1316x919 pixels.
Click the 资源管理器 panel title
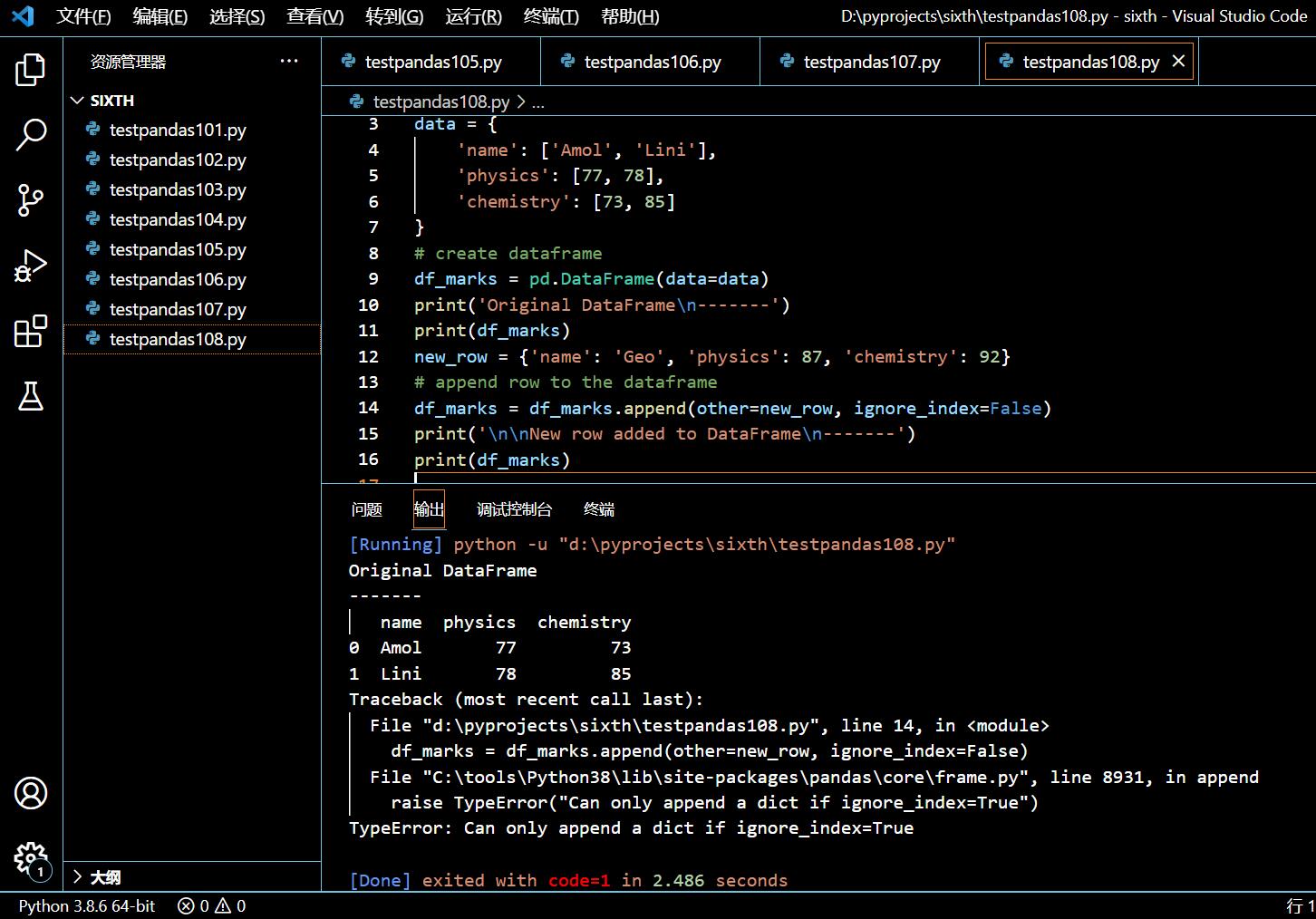click(x=128, y=62)
